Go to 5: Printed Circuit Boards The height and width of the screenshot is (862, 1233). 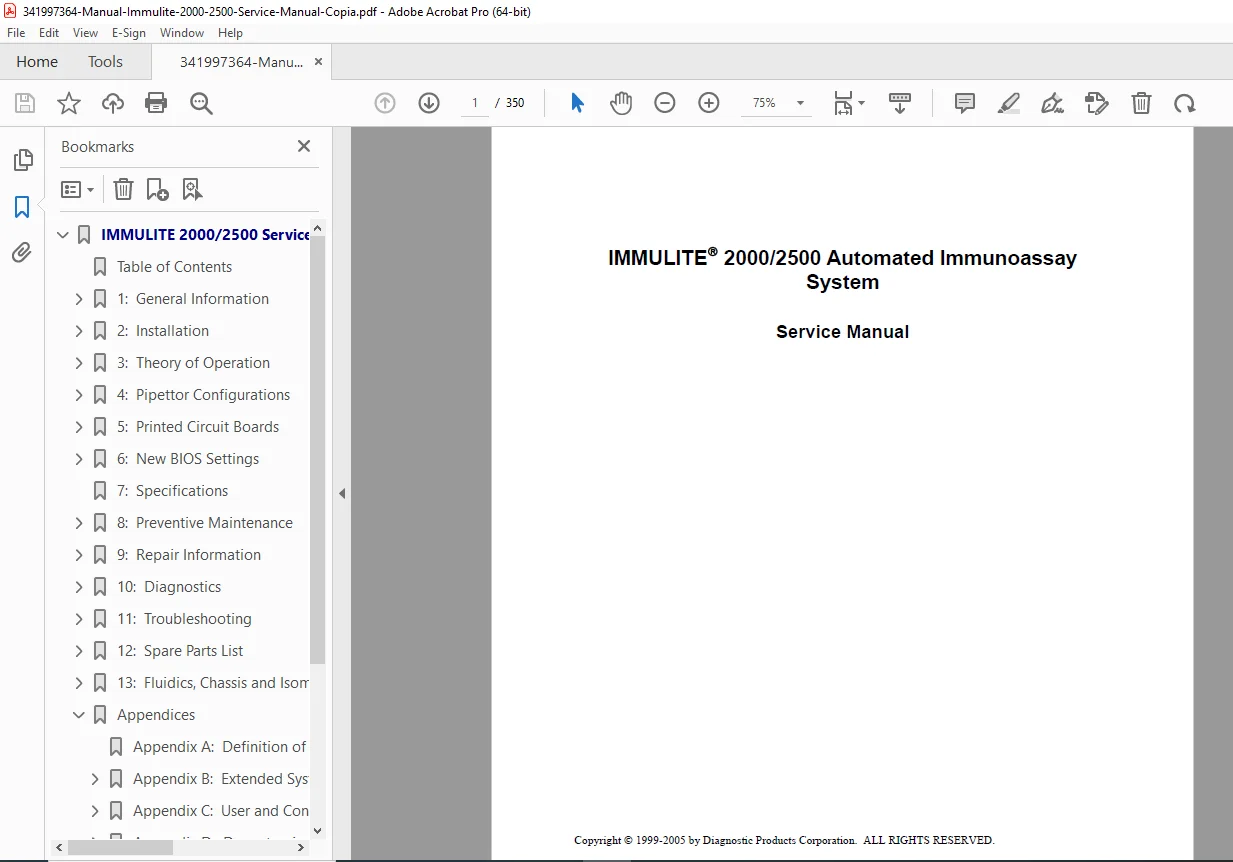point(198,427)
